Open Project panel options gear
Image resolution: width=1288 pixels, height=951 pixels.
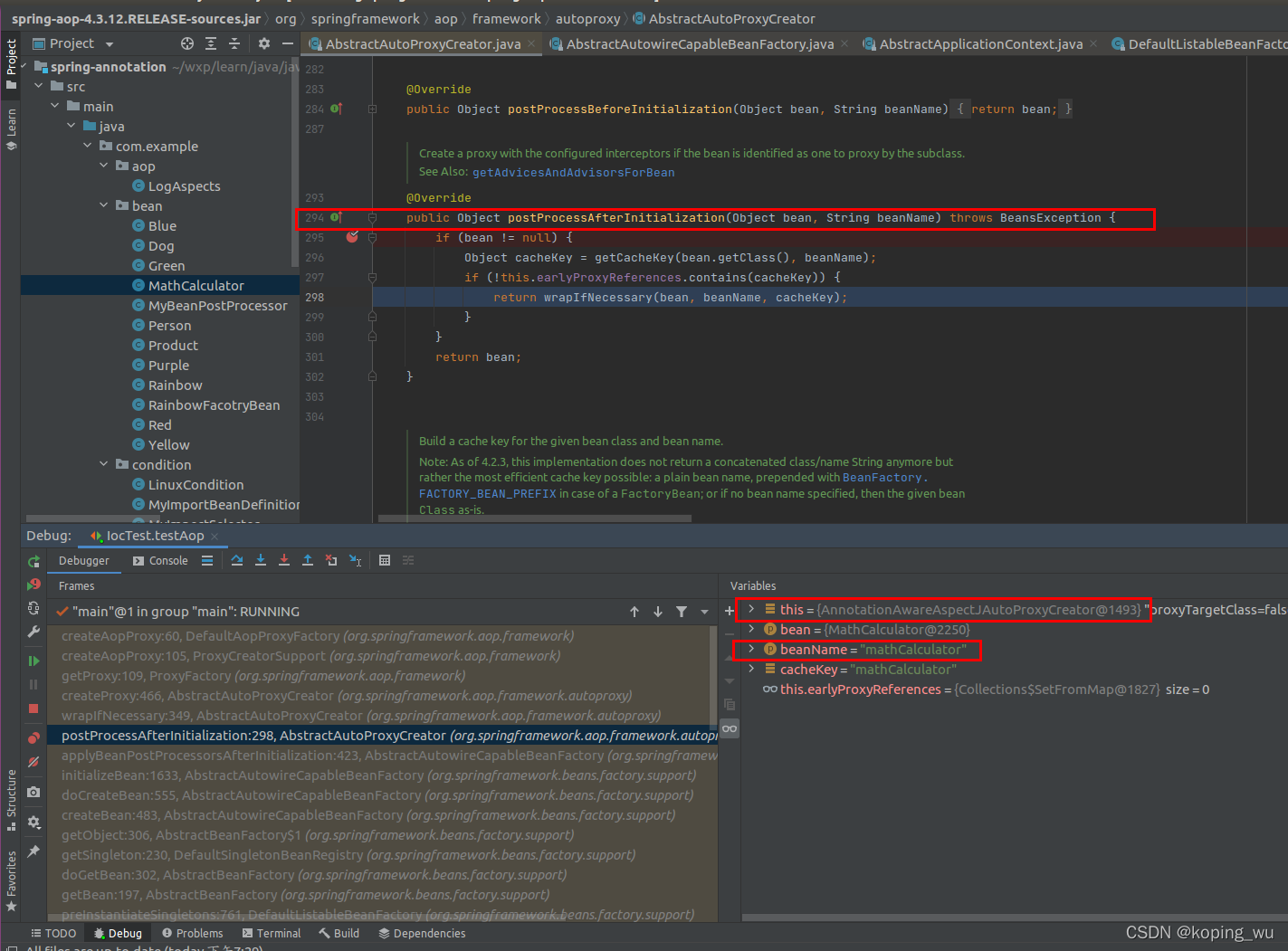coord(264,43)
